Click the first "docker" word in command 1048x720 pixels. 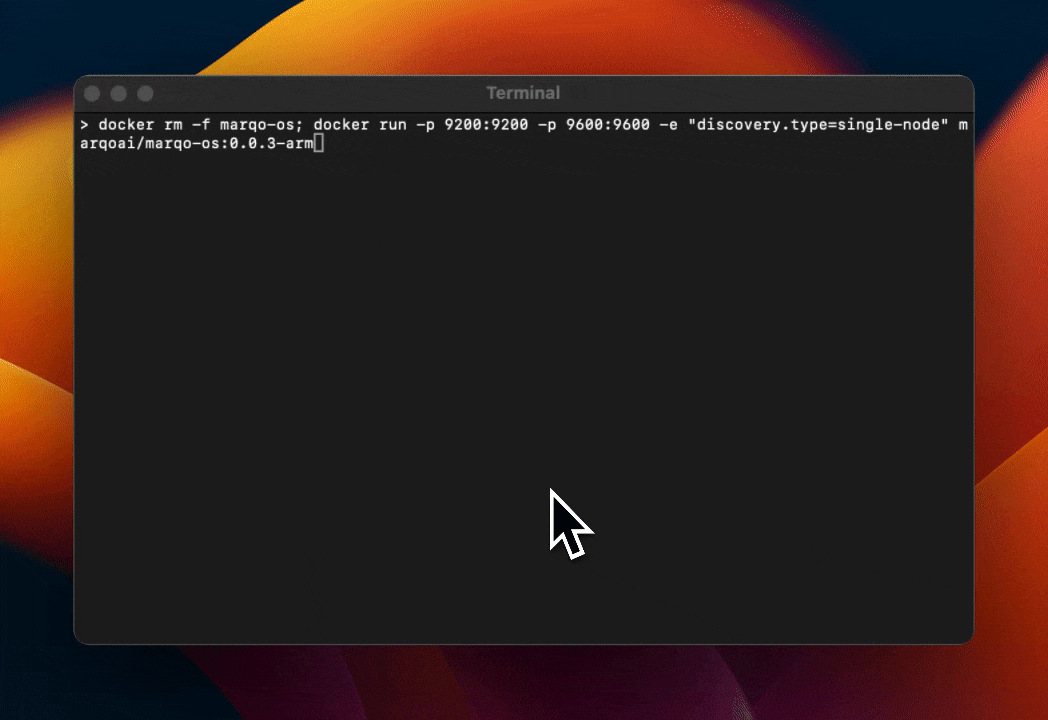(126, 126)
